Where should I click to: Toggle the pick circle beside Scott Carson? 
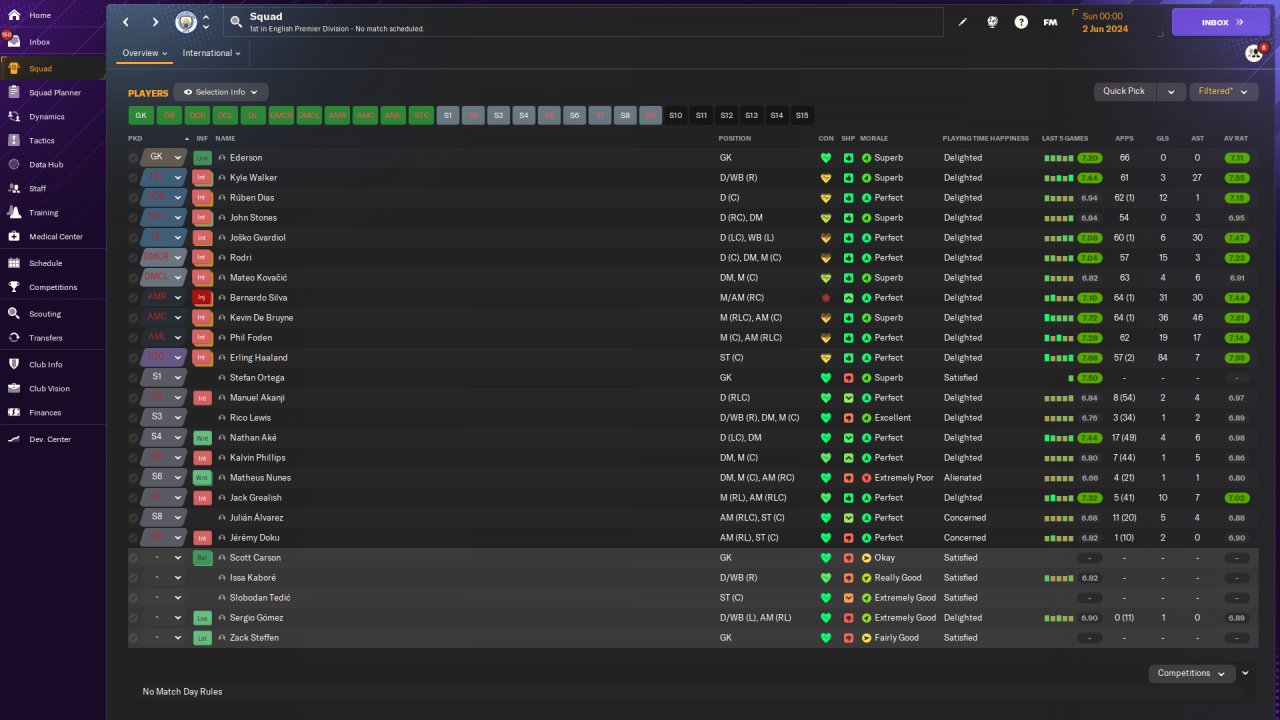(133, 558)
